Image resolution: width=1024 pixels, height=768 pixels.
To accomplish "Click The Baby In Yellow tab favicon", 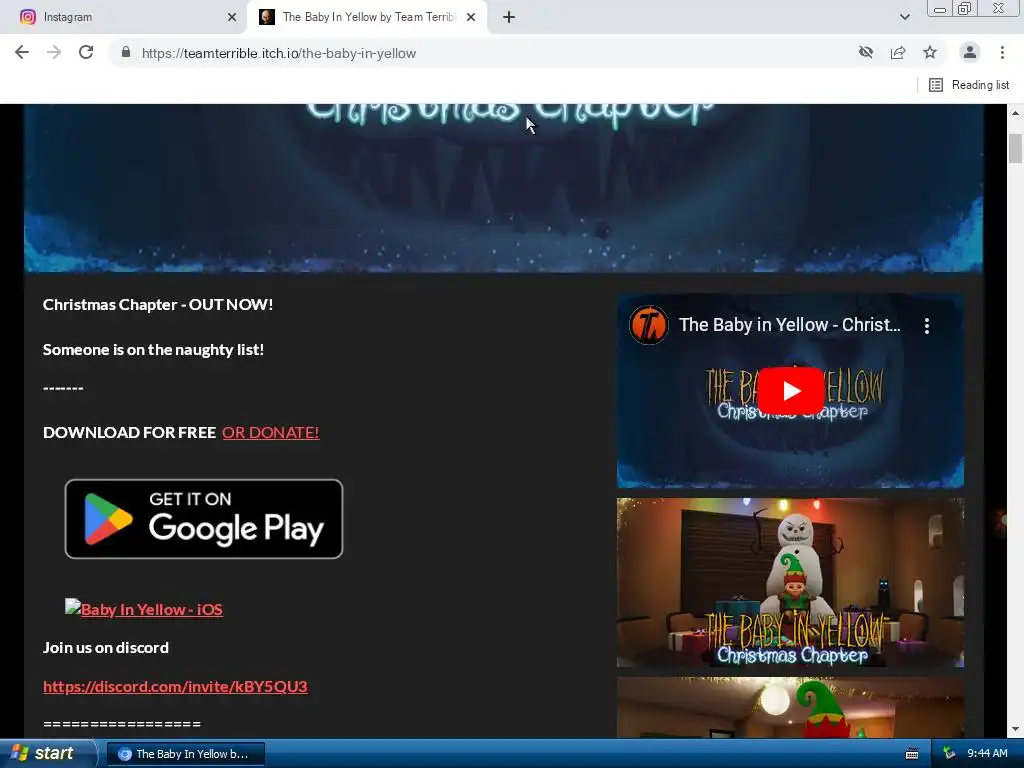I will [x=266, y=17].
